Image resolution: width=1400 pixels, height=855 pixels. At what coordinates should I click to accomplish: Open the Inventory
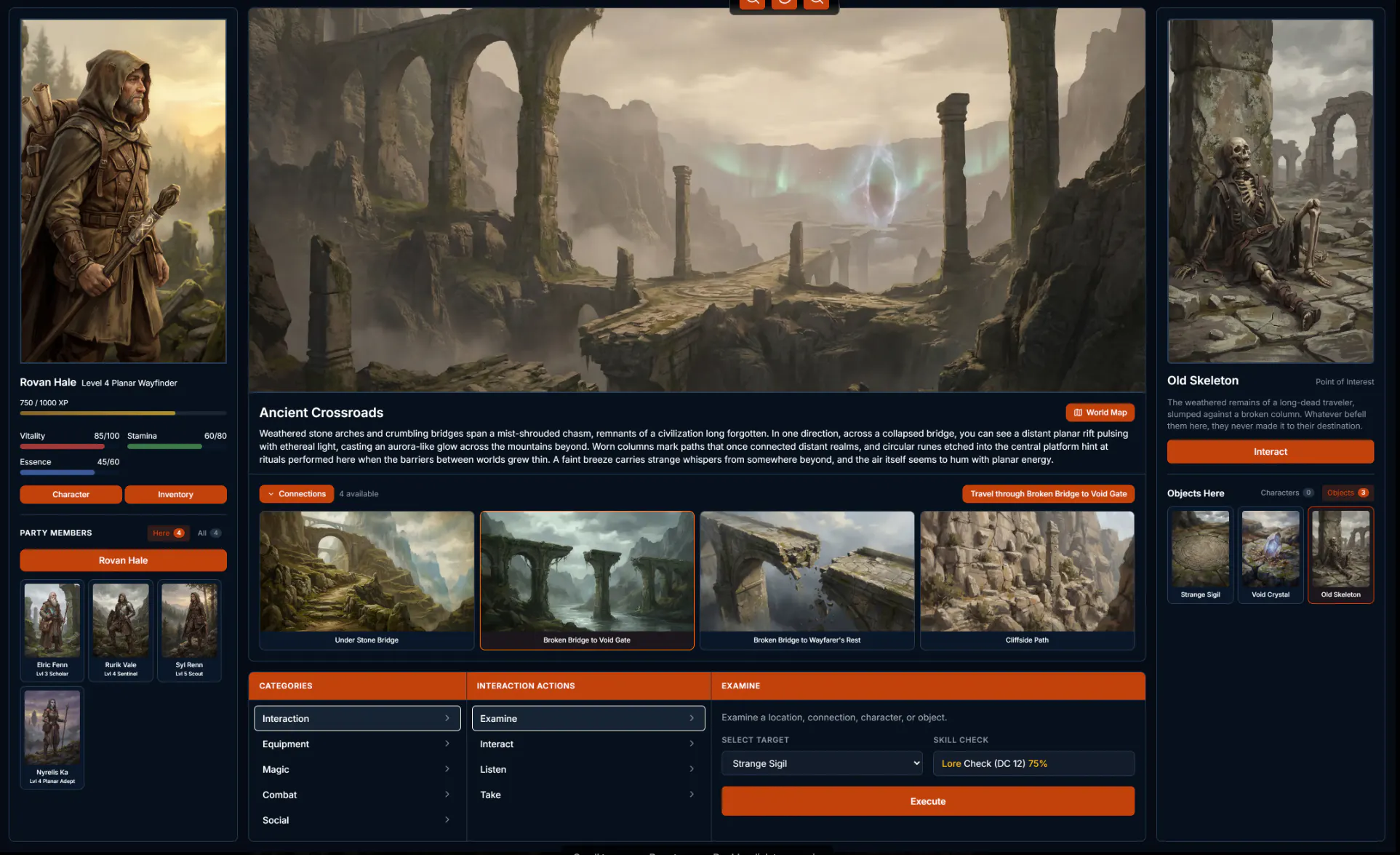coord(175,495)
